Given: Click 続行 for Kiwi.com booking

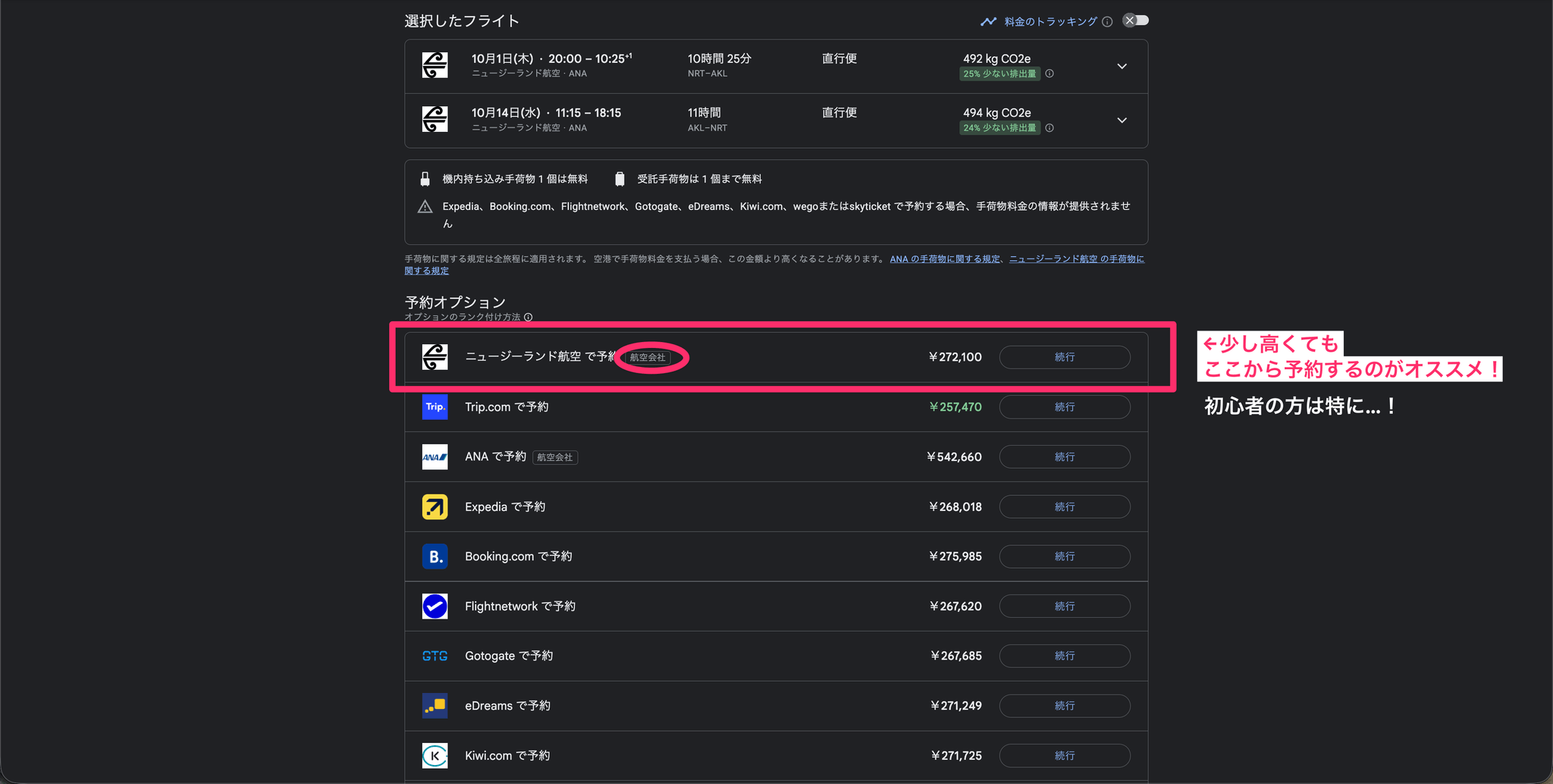Looking at the screenshot, I should tap(1065, 756).
